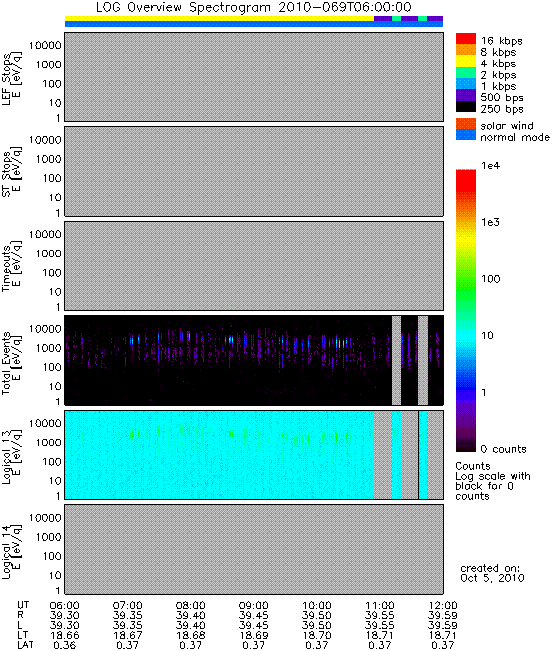Click the 07:00 UT time label
Viewport: 552px width, 651px height.
127,606
